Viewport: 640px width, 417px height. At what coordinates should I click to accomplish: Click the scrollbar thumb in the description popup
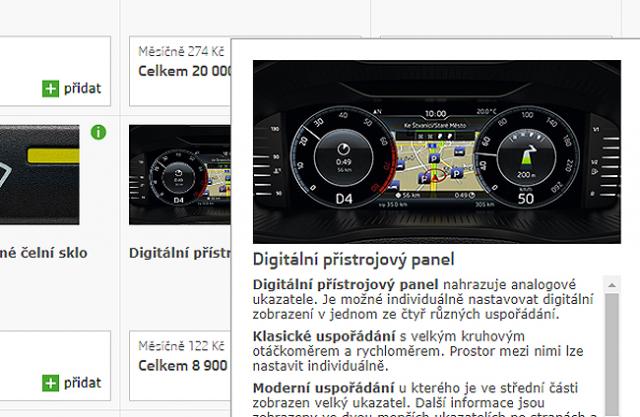tap(611, 354)
